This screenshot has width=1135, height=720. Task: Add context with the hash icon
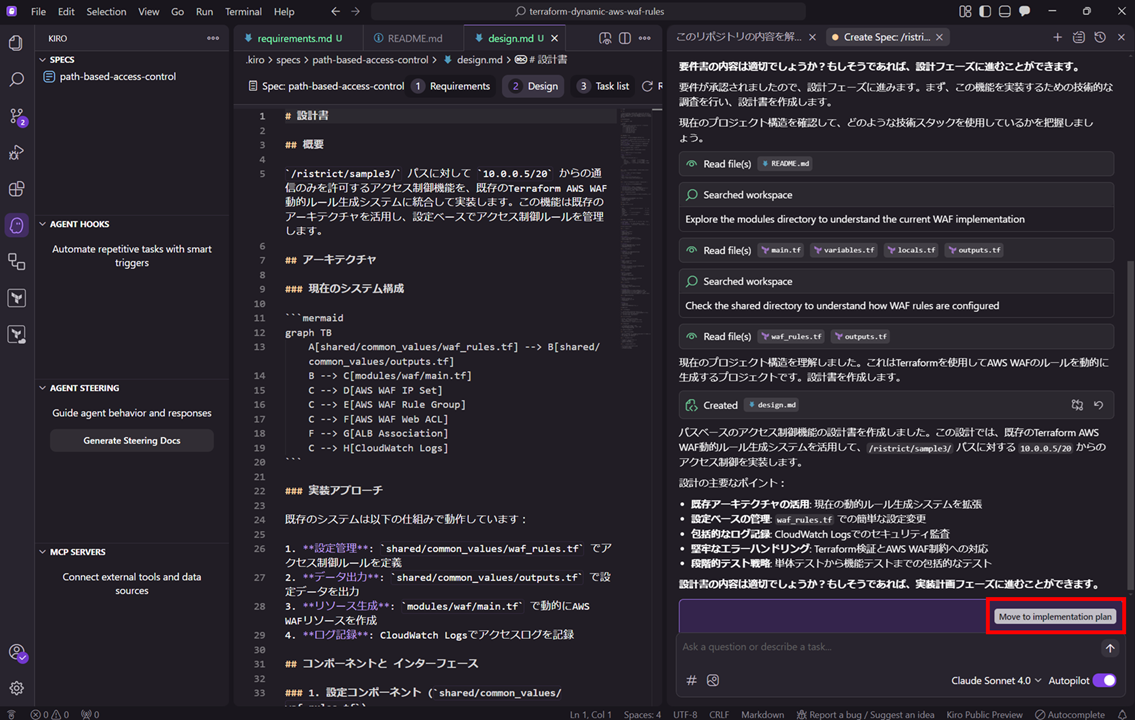691,680
